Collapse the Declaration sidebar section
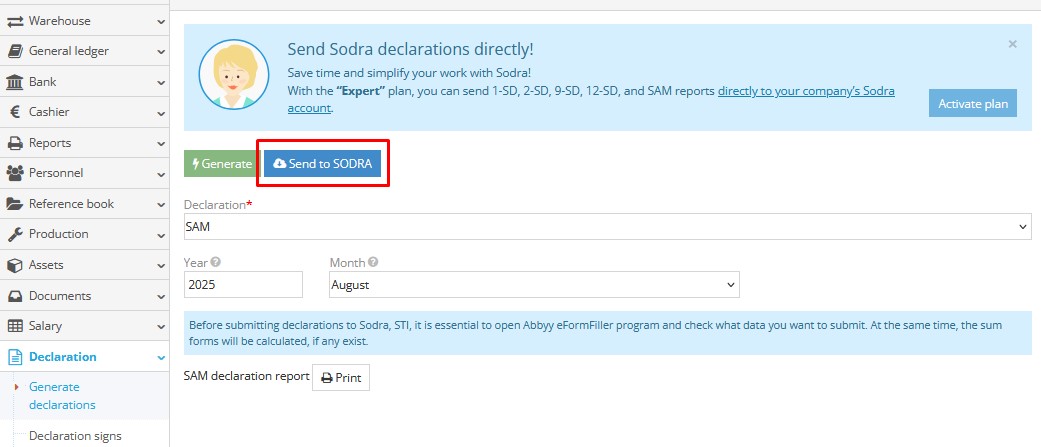1041x447 pixels. pos(161,357)
